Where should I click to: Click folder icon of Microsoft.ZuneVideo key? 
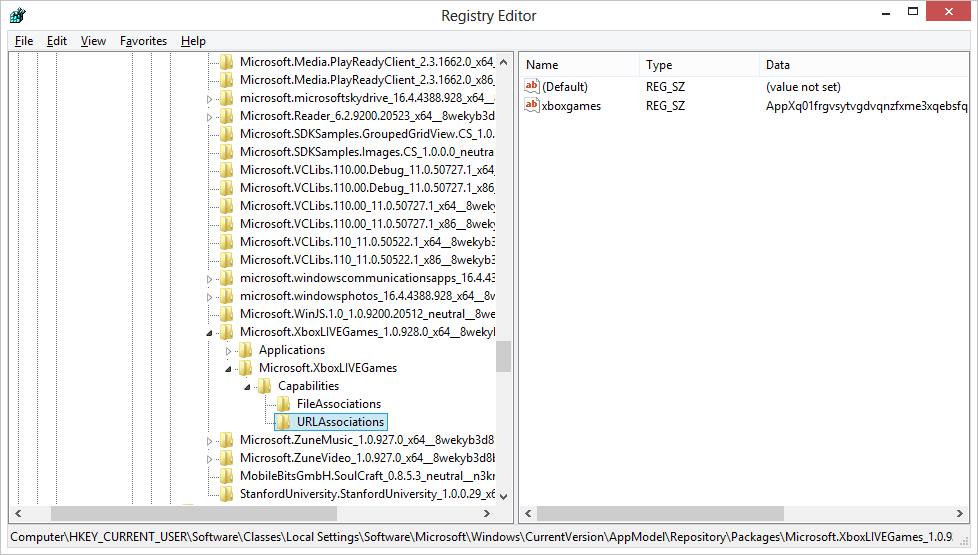[x=227, y=458]
